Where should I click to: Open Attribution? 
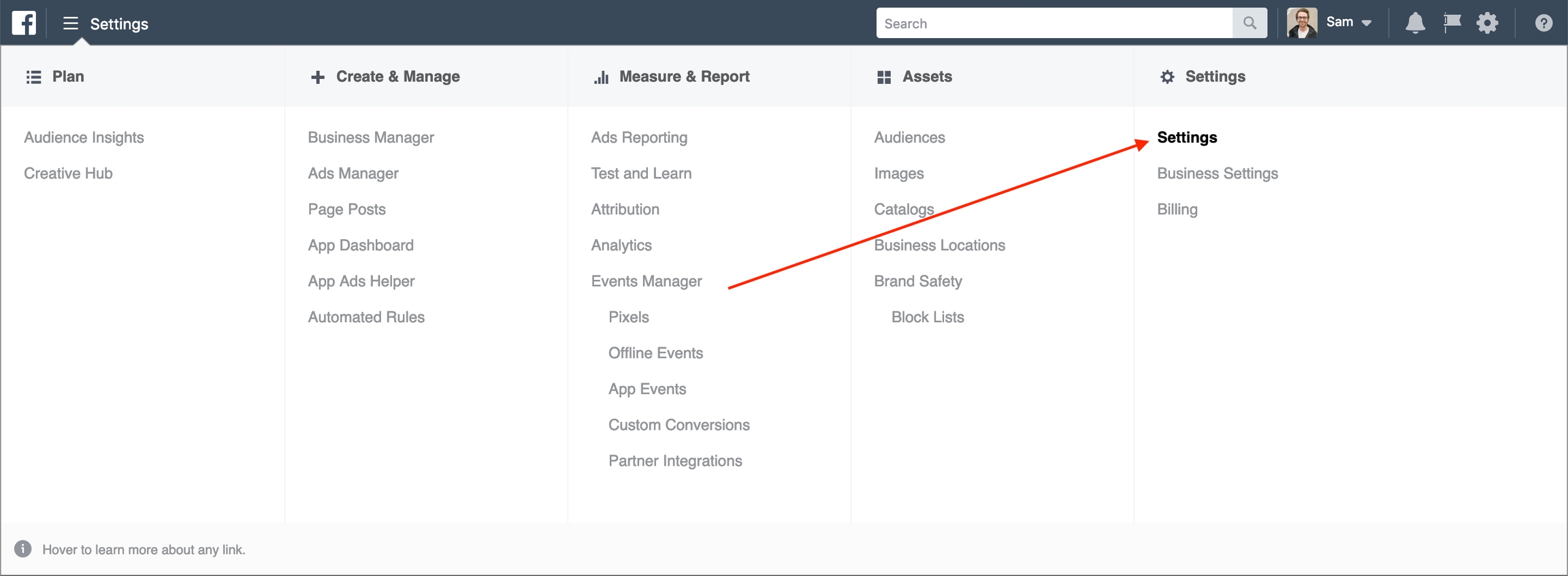click(625, 209)
